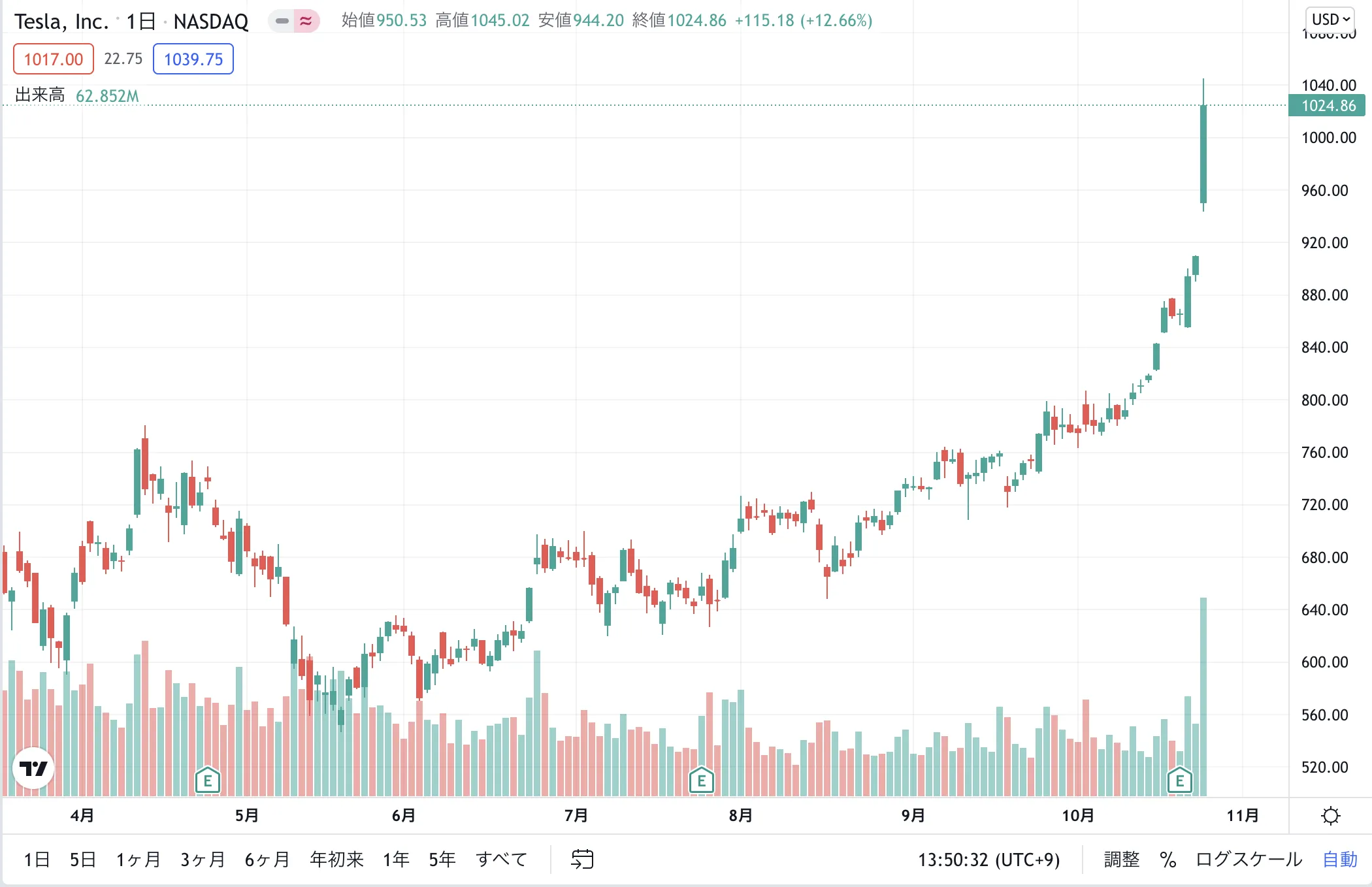
Task: Open the USD currency dropdown
Action: (x=1330, y=20)
